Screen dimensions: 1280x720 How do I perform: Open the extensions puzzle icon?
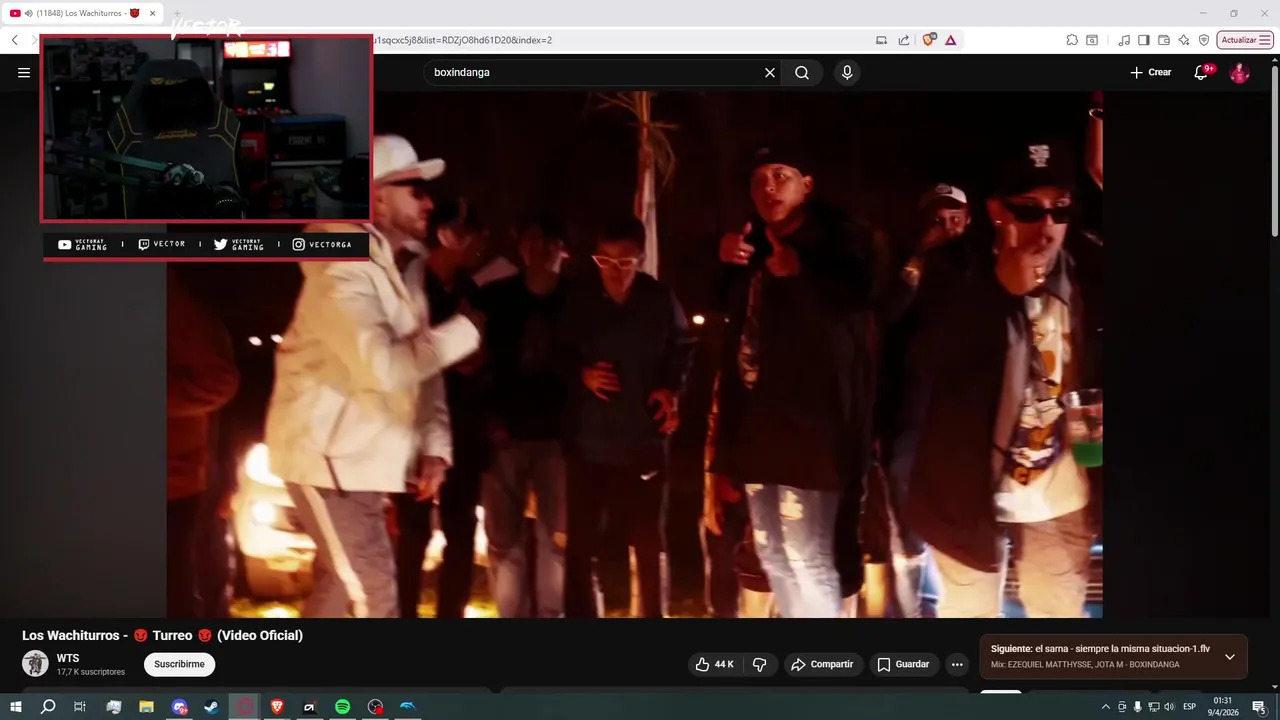(1072, 40)
